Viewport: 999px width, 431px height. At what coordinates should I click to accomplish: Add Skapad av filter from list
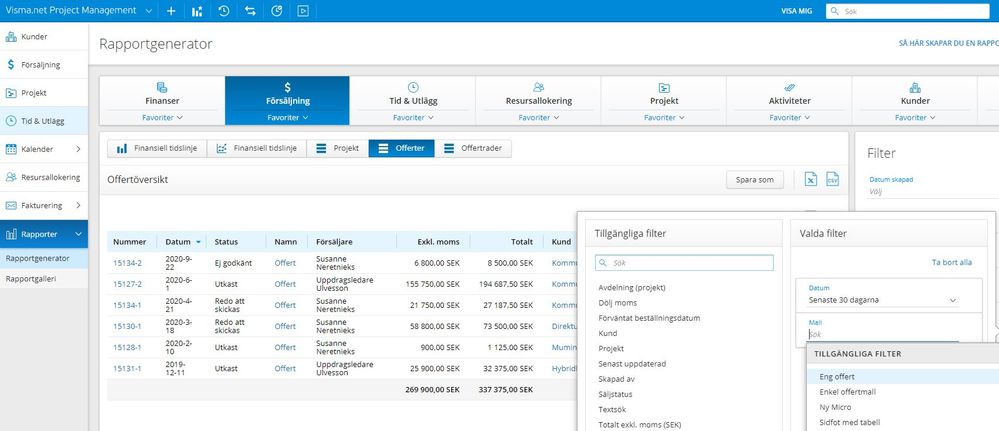click(616, 379)
